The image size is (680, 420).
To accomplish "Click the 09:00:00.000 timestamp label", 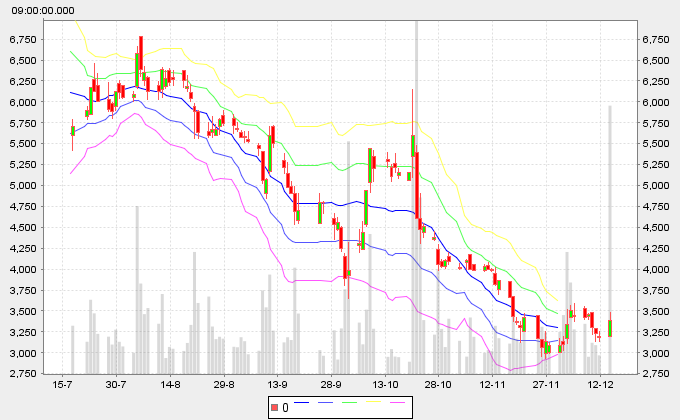I will [42, 9].
